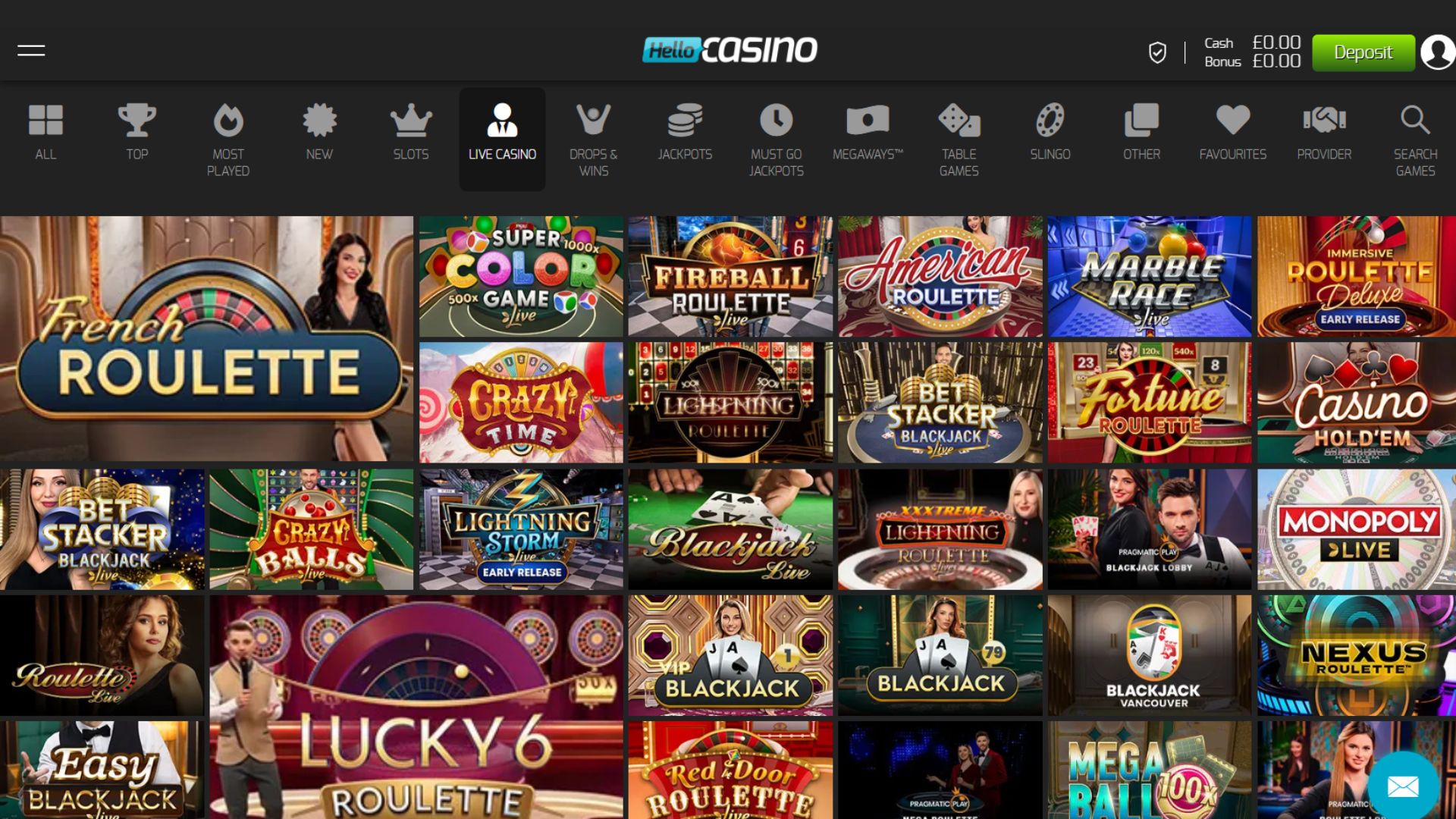Viewport: 1456px width, 819px height.
Task: Launch the Crazy Time game
Action: (x=521, y=402)
